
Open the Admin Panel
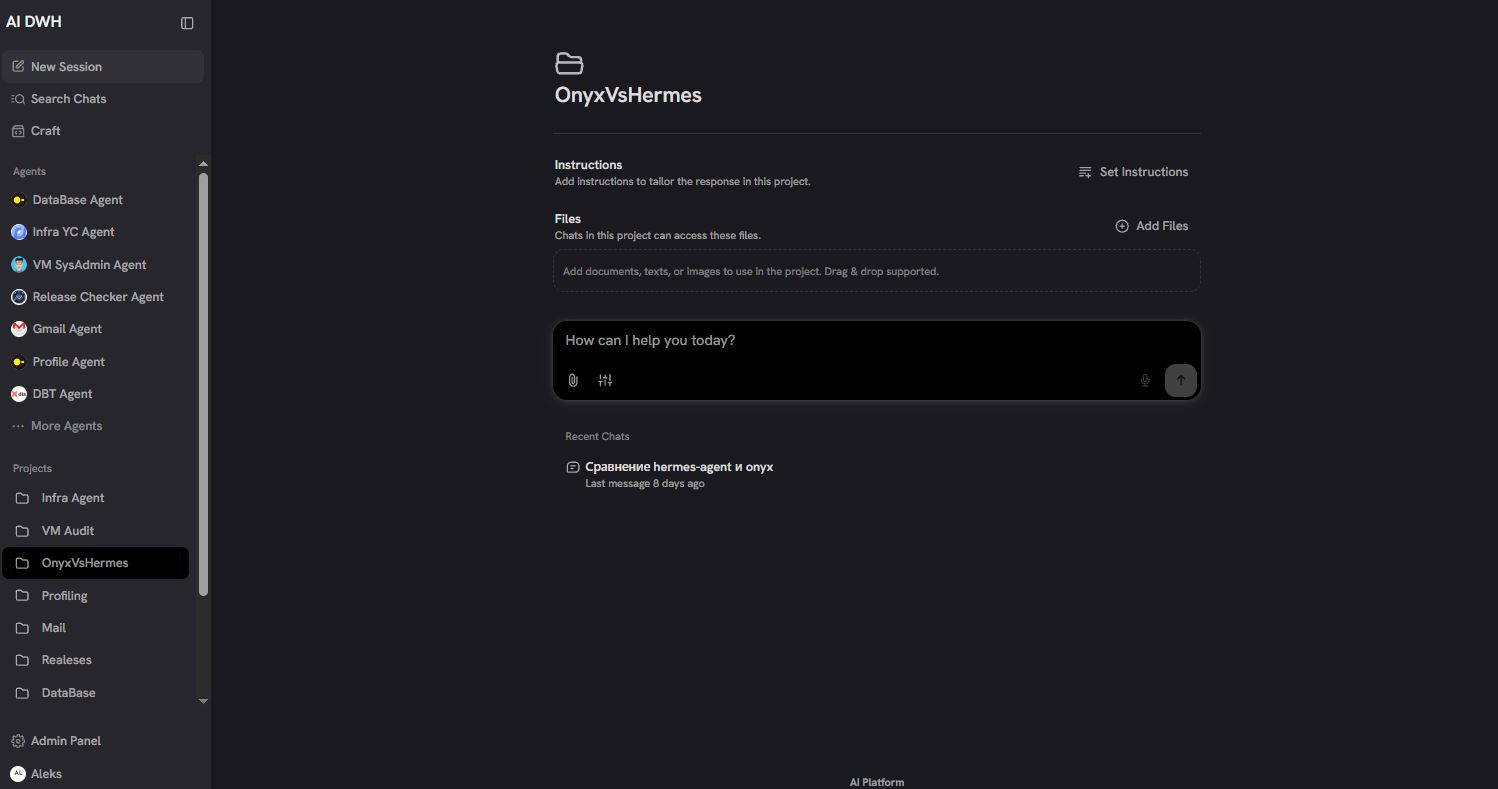[x=103, y=741]
